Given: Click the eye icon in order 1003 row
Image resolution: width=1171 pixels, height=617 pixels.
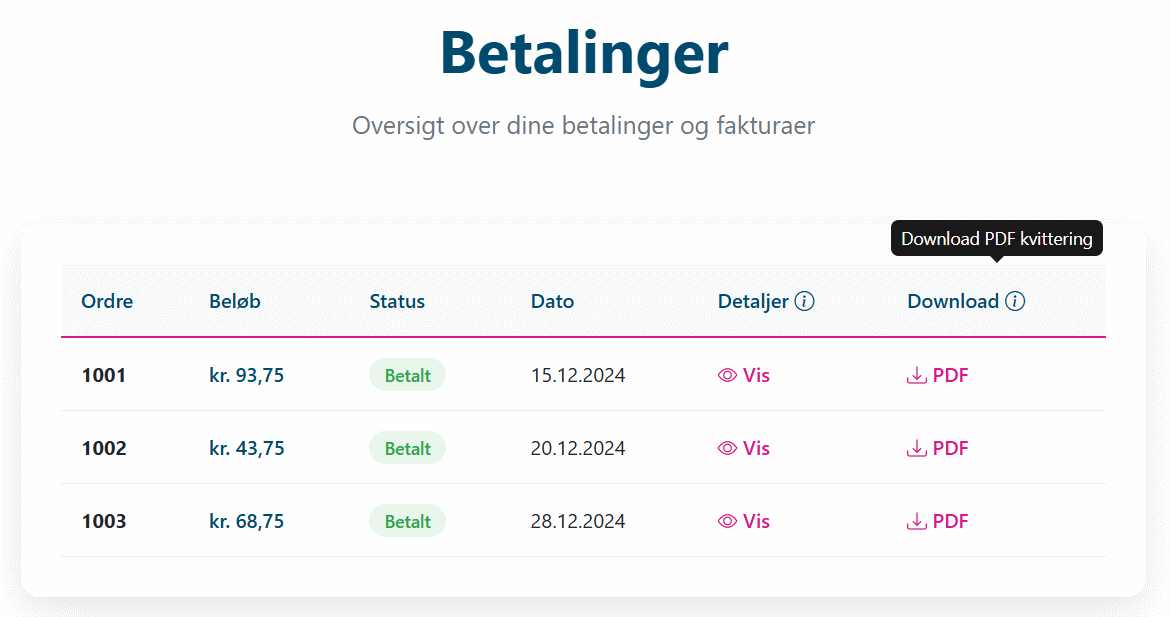Looking at the screenshot, I should pos(727,521).
